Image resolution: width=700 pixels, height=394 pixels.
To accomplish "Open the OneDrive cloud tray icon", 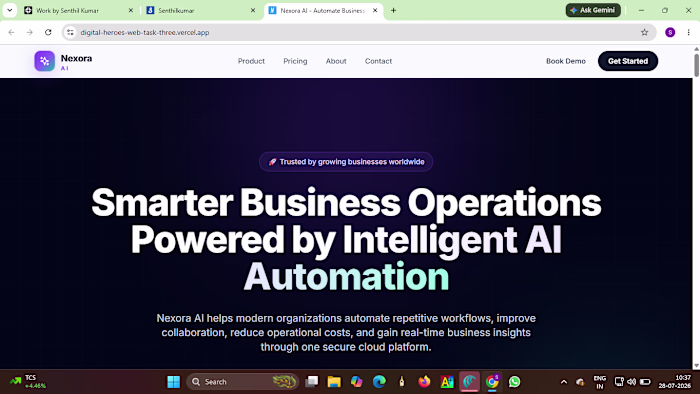I will coord(580,382).
